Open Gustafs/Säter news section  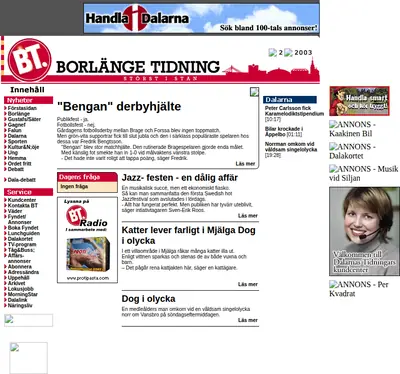click(x=24, y=119)
